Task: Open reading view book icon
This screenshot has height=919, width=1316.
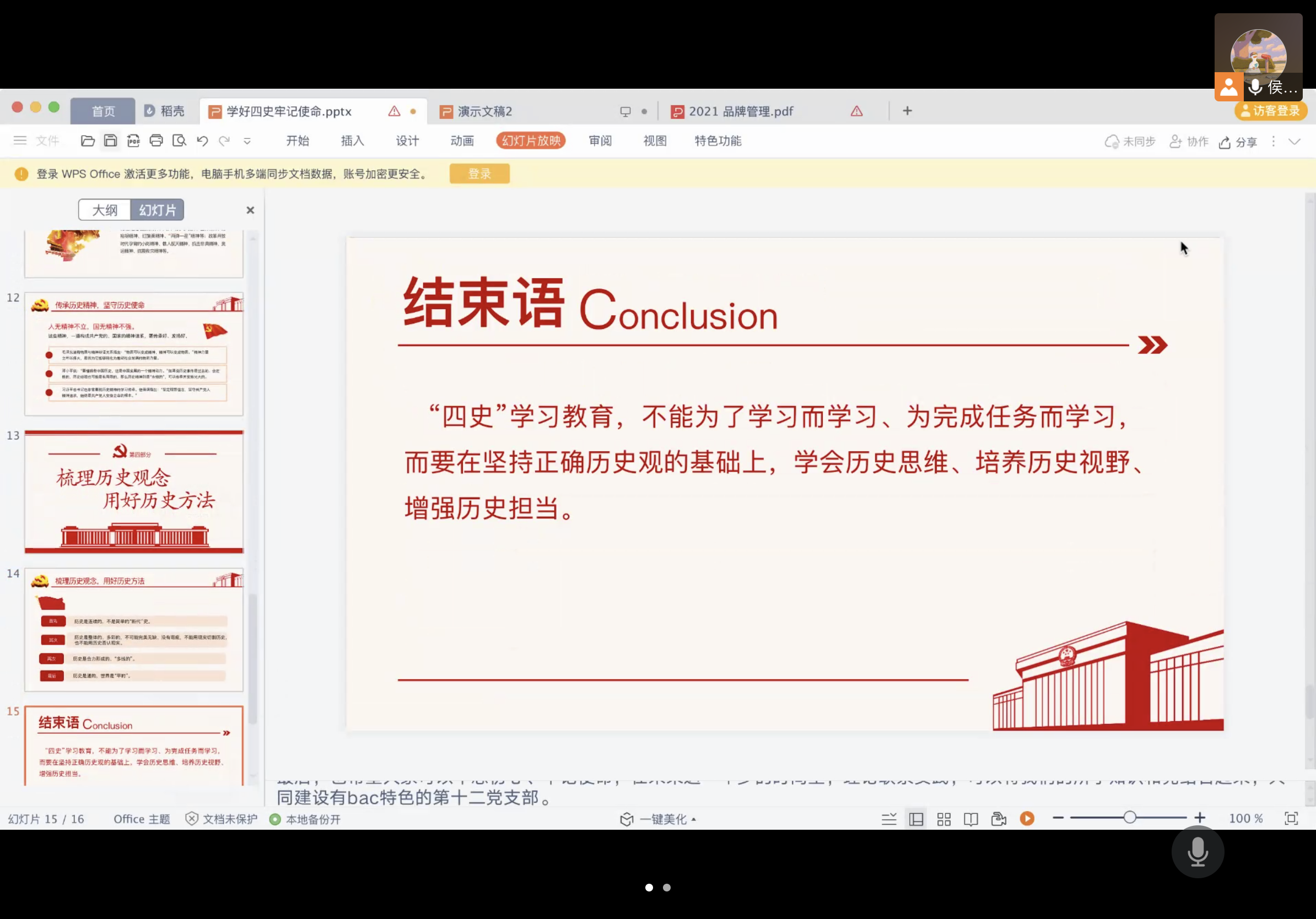Action: 971,819
